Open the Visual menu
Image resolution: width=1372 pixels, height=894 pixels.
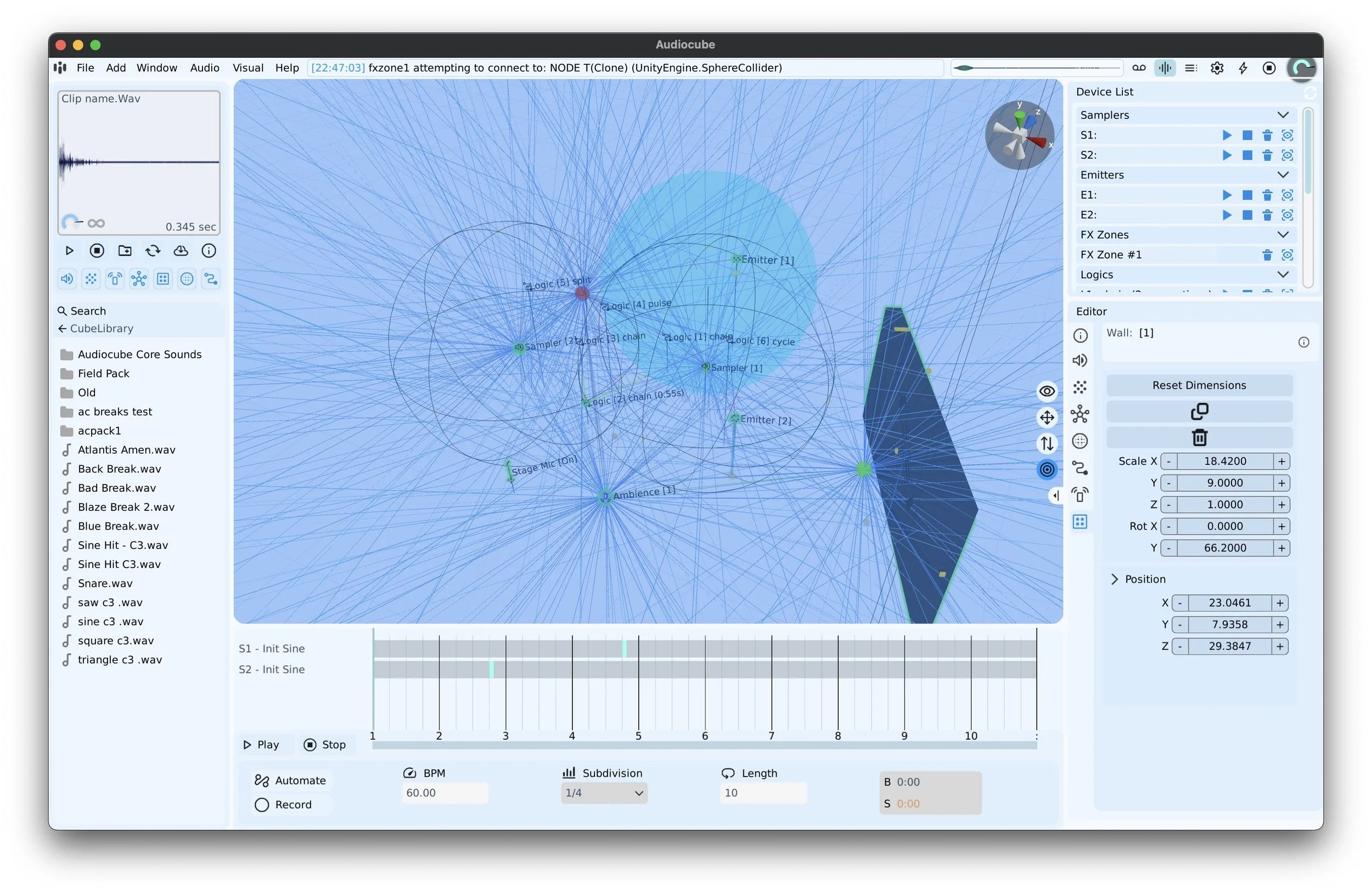pos(248,68)
